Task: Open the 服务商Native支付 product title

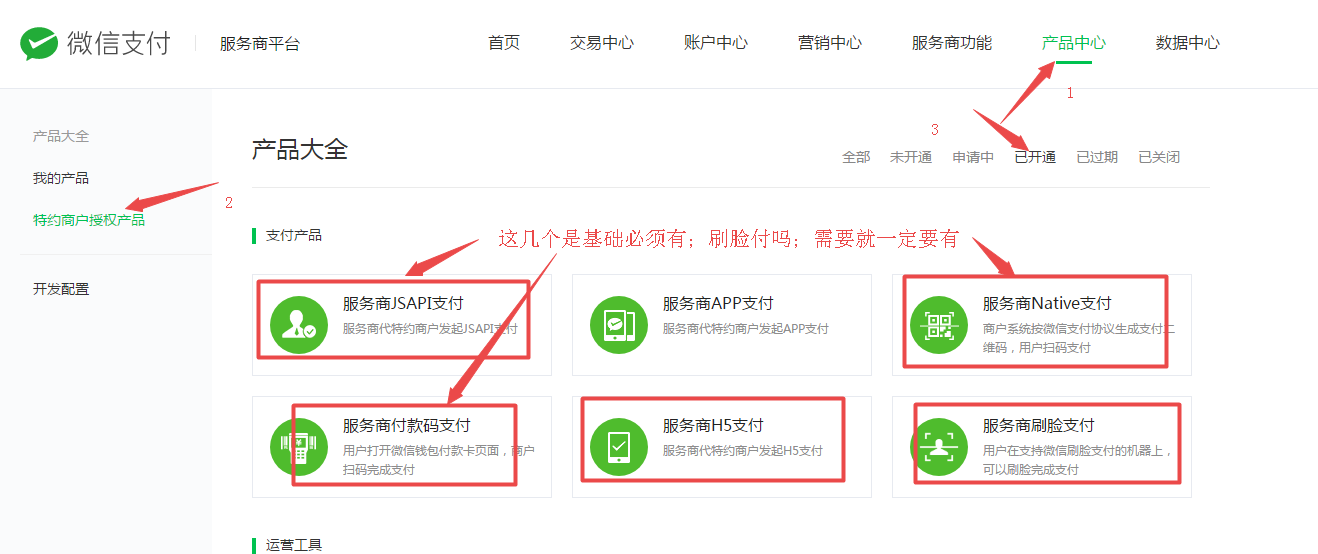Action: [1047, 303]
